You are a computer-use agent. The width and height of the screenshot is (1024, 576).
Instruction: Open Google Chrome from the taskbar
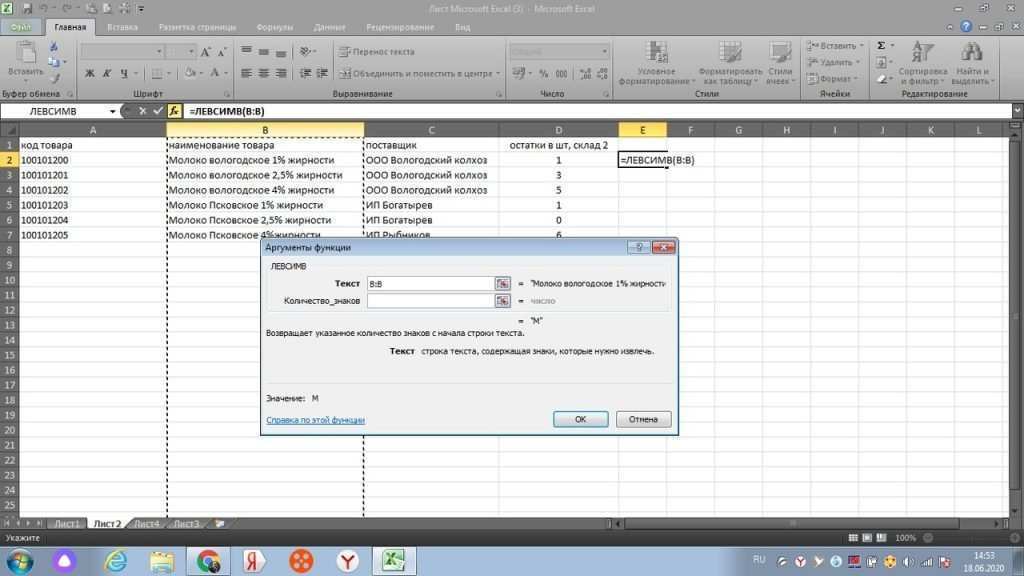[x=209, y=560]
